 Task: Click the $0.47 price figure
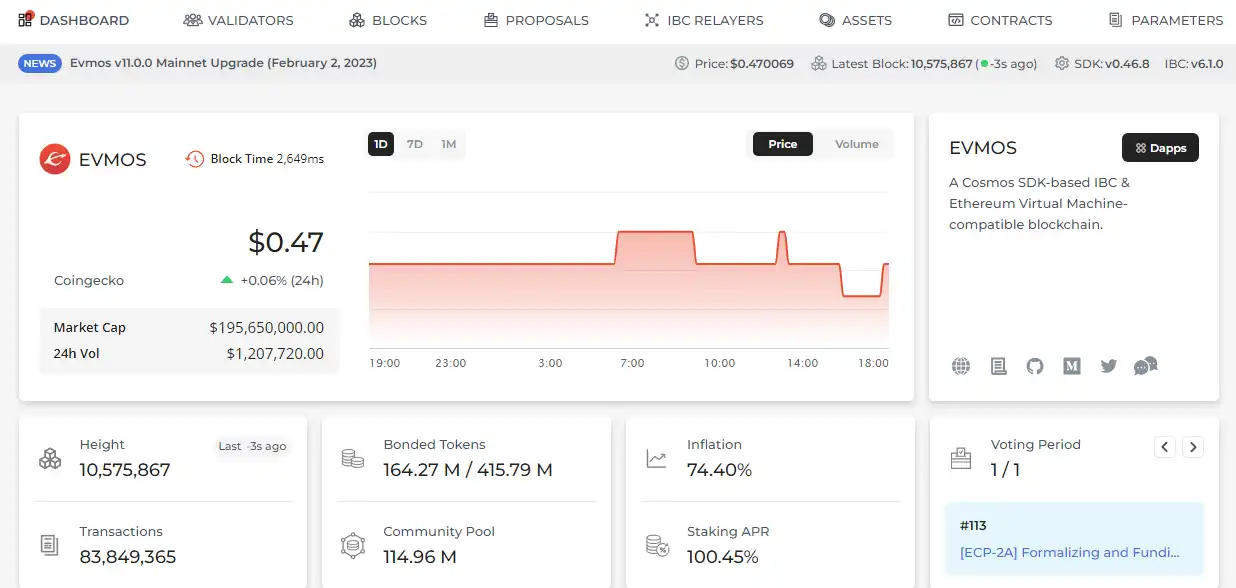pos(286,242)
